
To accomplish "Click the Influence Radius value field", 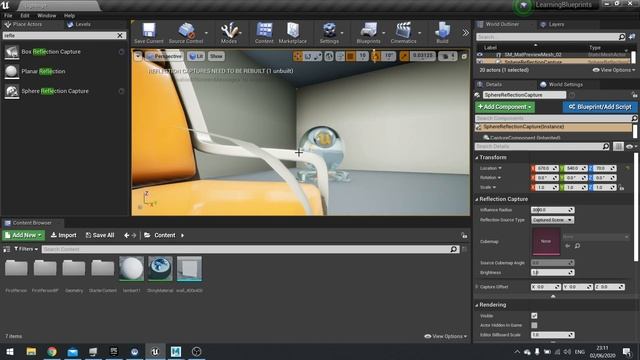I will pos(552,210).
